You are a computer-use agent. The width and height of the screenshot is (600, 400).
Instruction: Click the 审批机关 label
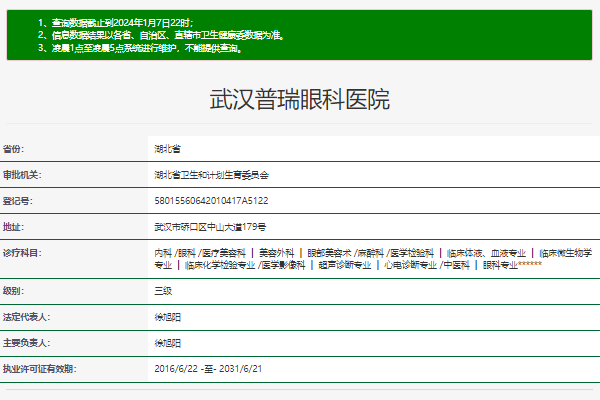coord(22,175)
